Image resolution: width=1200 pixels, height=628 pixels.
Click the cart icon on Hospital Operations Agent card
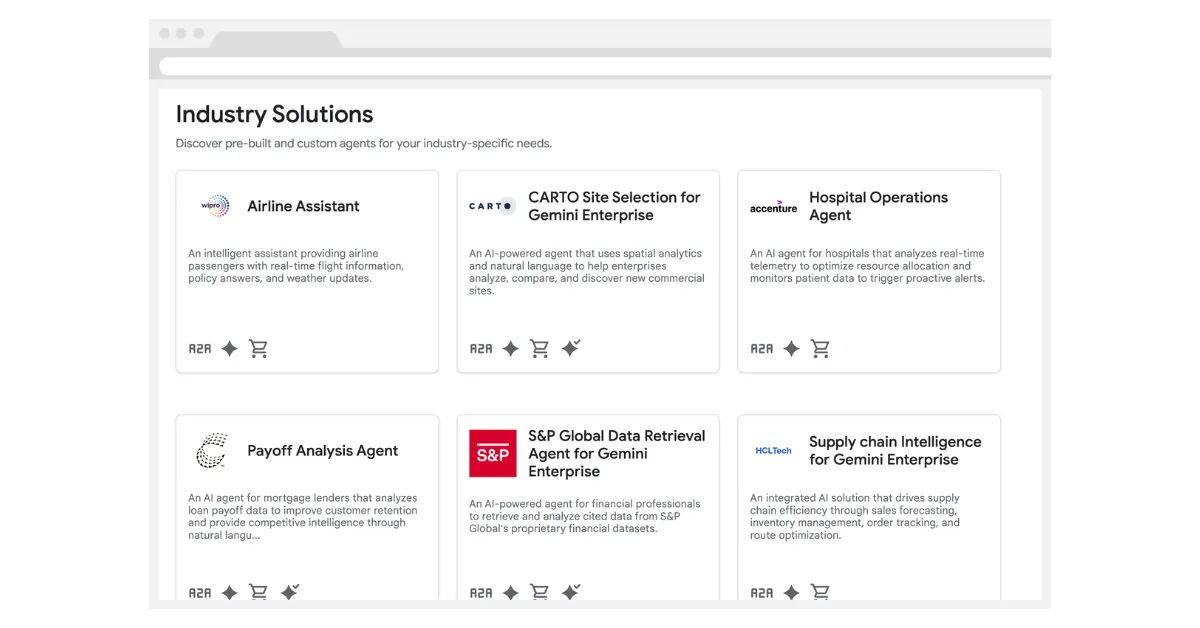click(x=820, y=348)
